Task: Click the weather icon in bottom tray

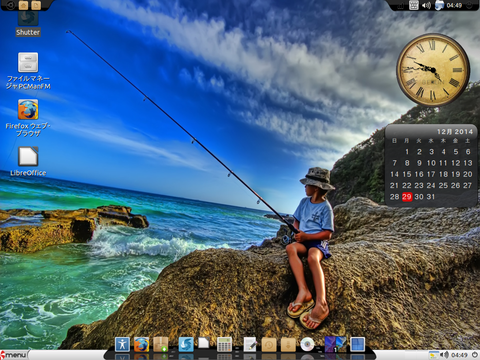Action: (434, 355)
